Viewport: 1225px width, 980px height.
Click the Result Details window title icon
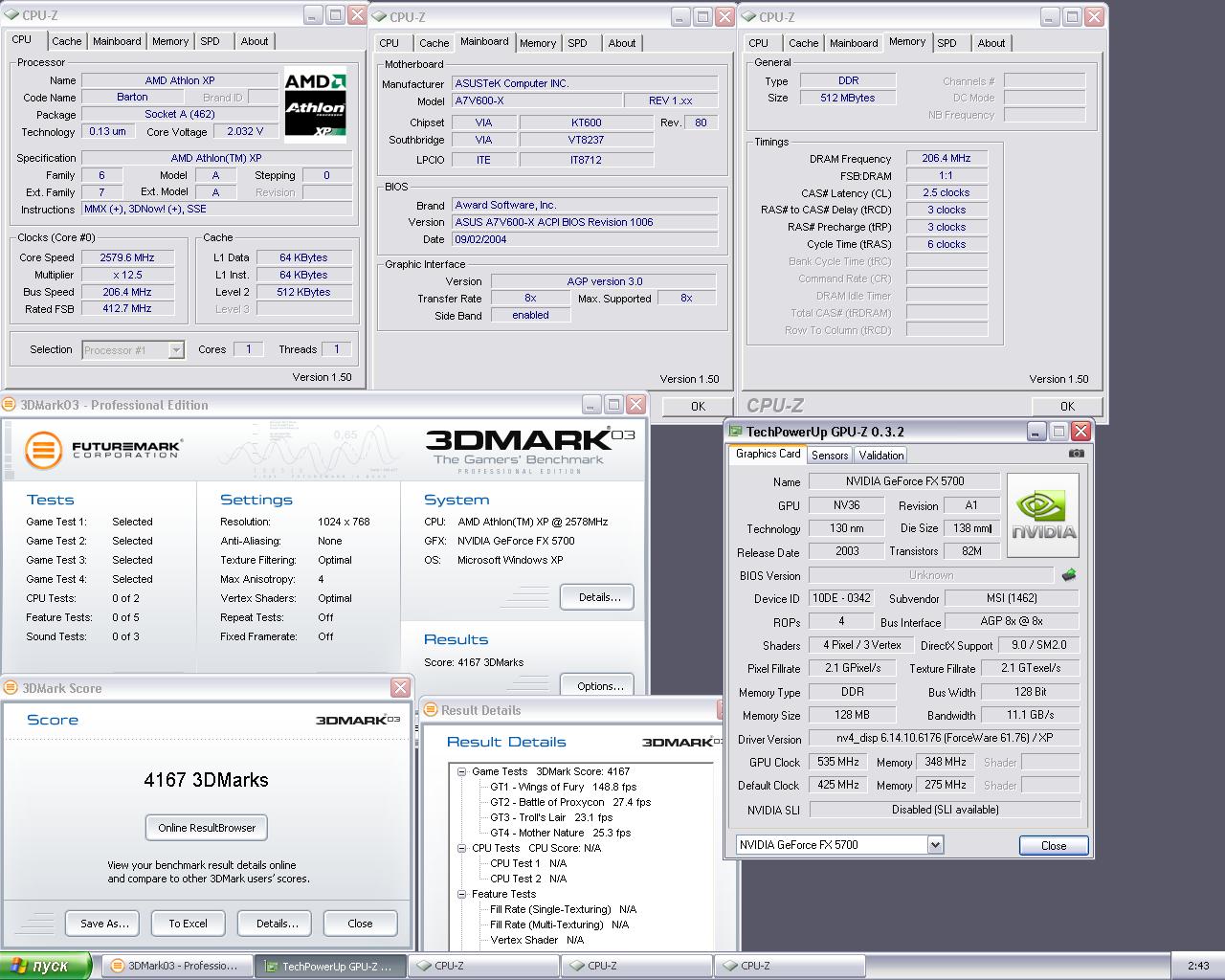[431, 710]
